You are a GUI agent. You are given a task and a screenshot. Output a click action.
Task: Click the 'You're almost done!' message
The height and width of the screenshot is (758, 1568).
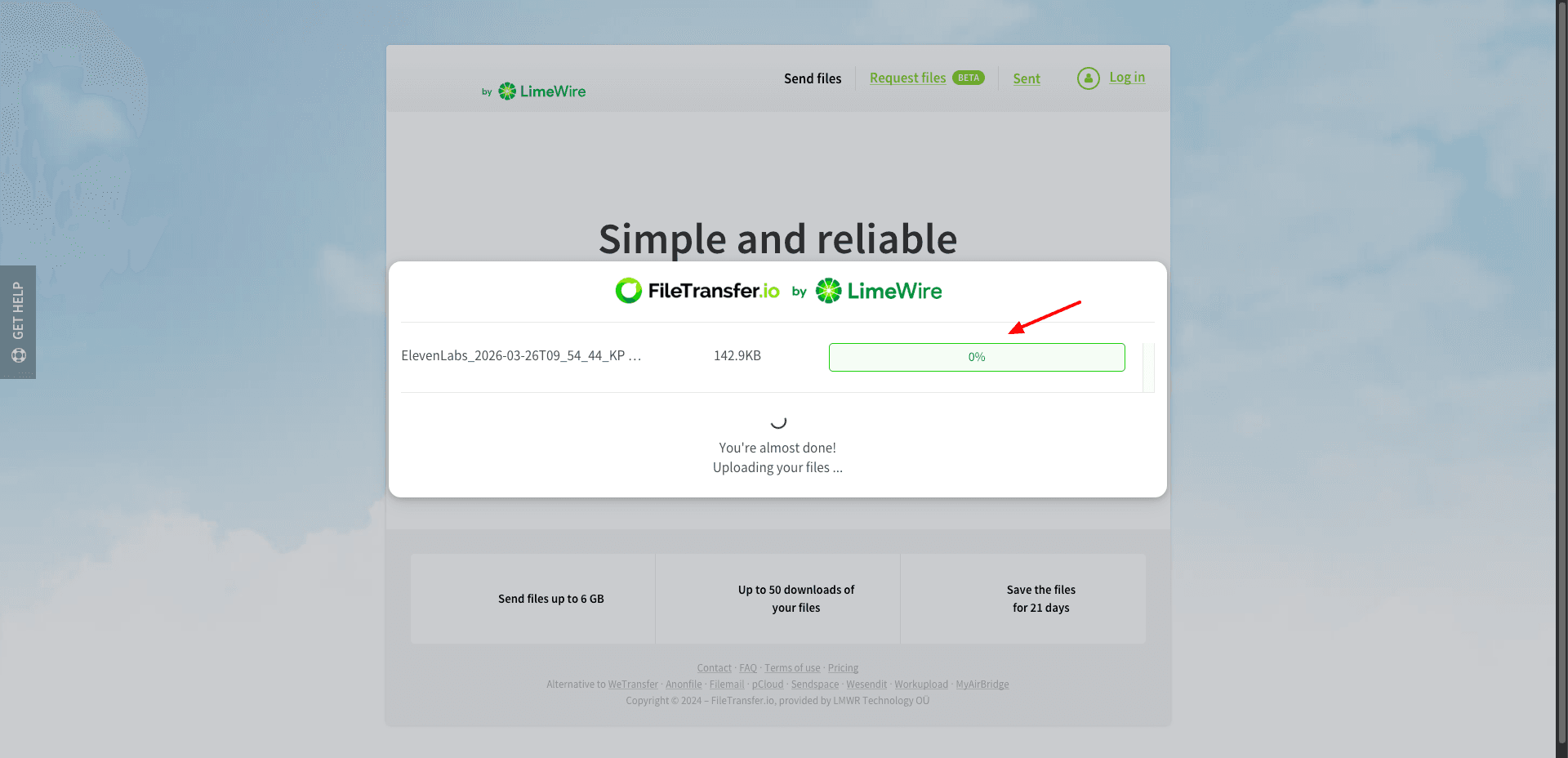[x=777, y=448]
